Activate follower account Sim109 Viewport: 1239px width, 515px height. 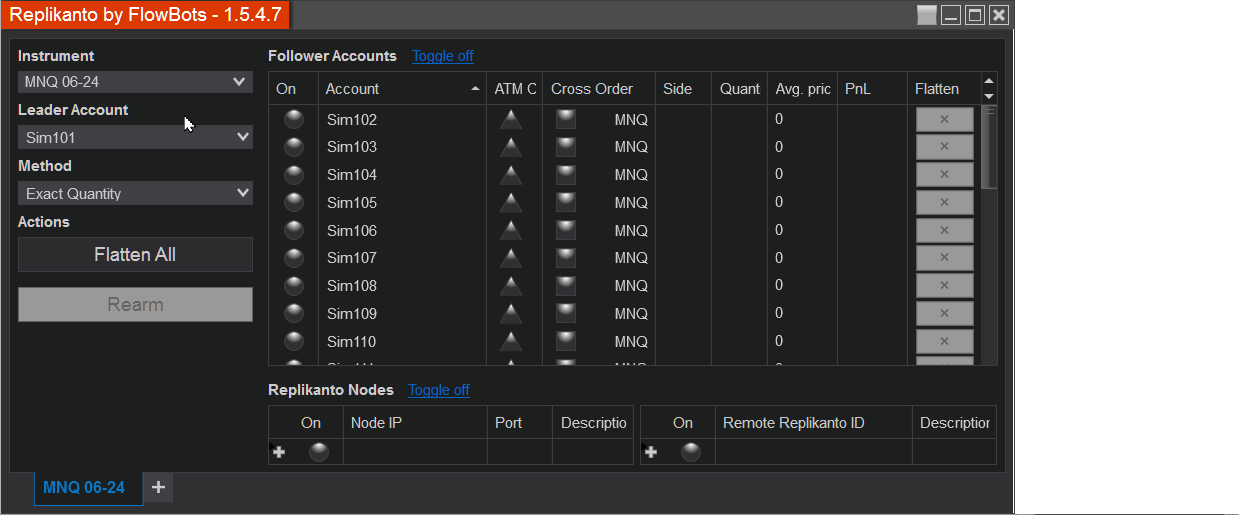[x=294, y=313]
